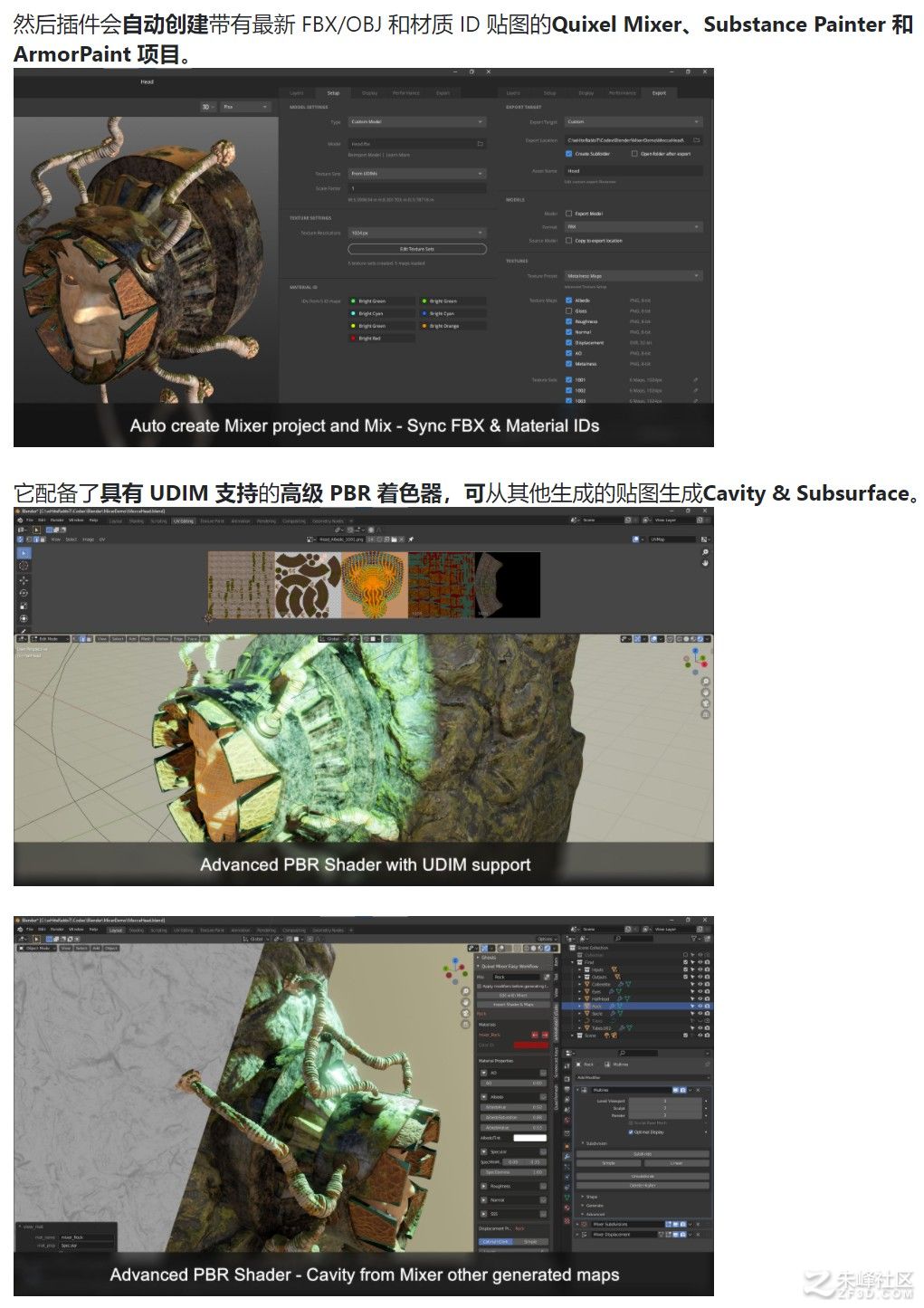Viewport: 924px width, 1308px height.
Task: Click the red Color ID swatch
Action: coord(531,1045)
